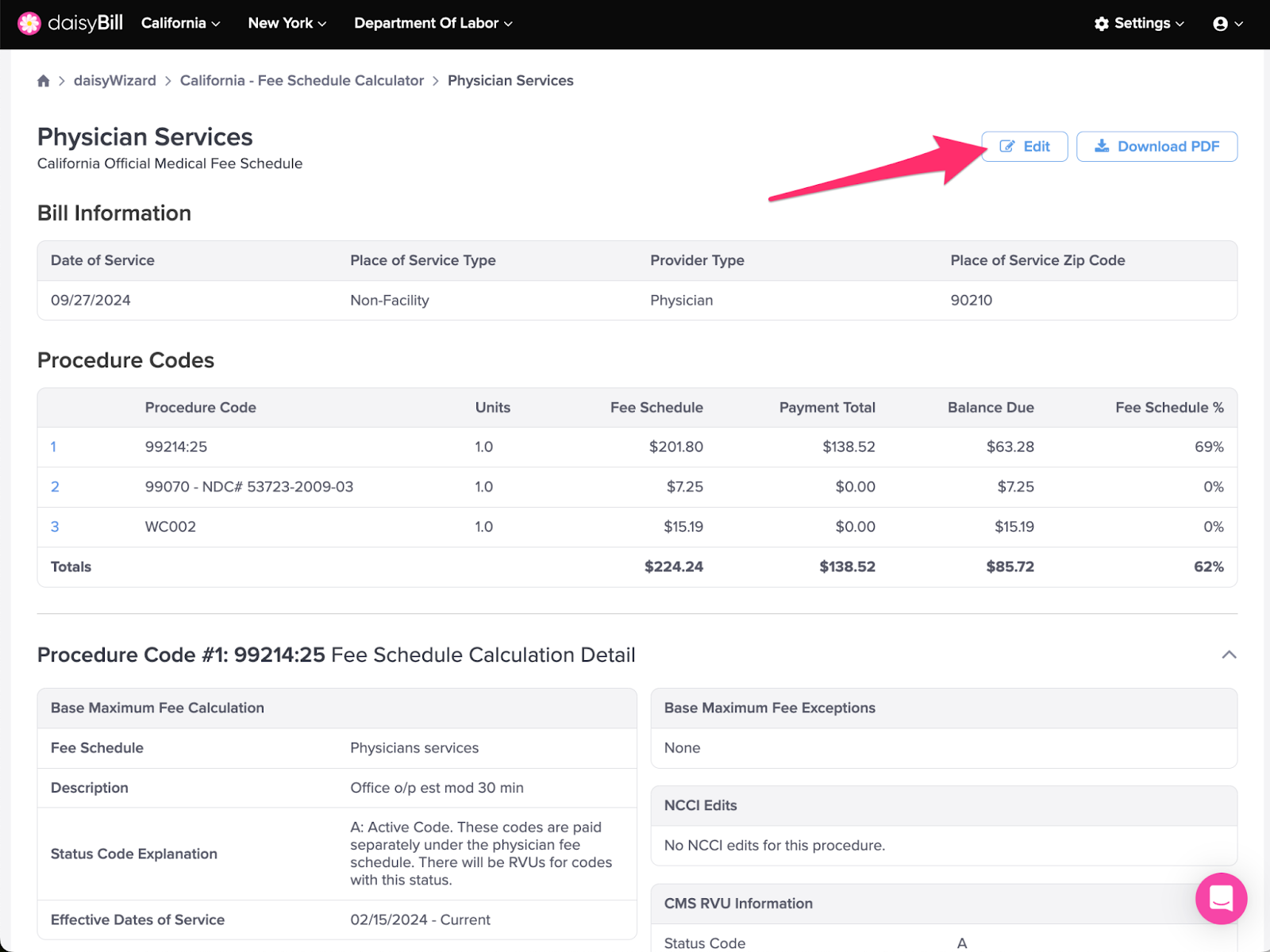Go to California - Fee Schedule Calculator breadcrumb
Image resolution: width=1270 pixels, height=952 pixels.
pyautogui.click(x=302, y=81)
